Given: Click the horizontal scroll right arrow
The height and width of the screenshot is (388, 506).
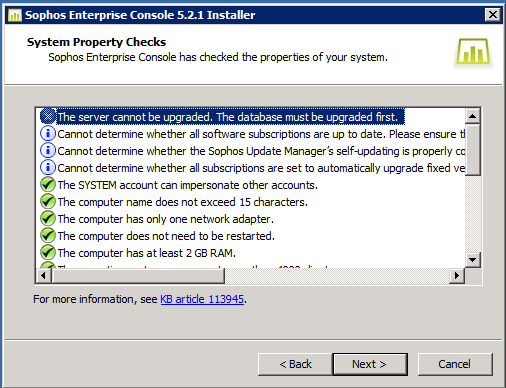Looking at the screenshot, I should 457,276.
